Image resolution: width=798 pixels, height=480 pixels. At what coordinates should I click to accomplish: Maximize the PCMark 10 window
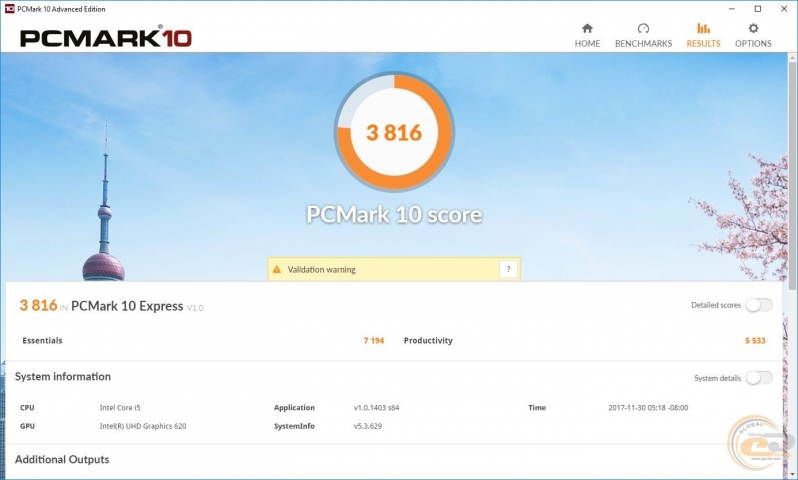[753, 8]
